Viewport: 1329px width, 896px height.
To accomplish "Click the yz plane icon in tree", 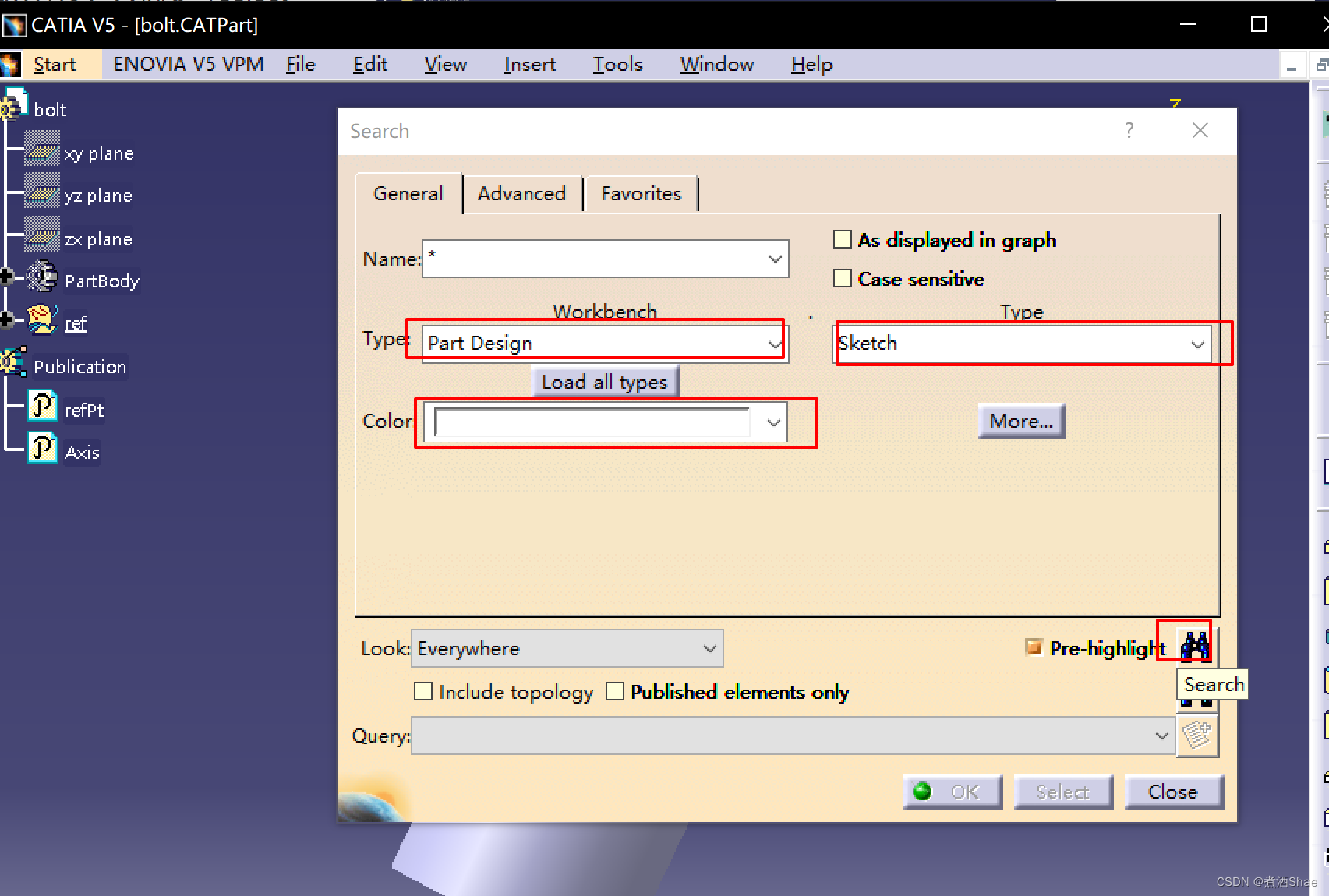I will [42, 192].
